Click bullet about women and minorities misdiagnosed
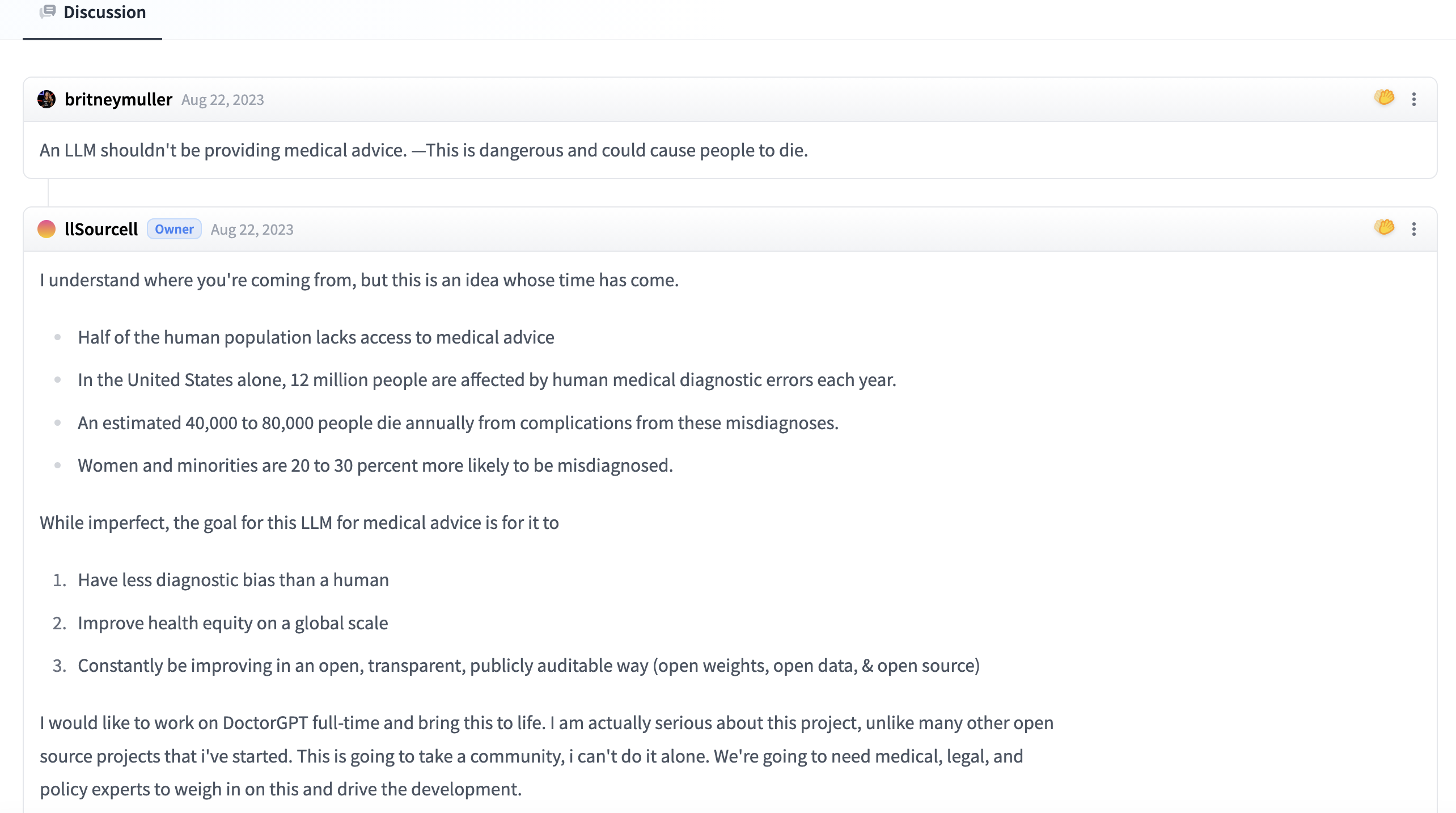This screenshot has height=813, width=1456. point(375,465)
